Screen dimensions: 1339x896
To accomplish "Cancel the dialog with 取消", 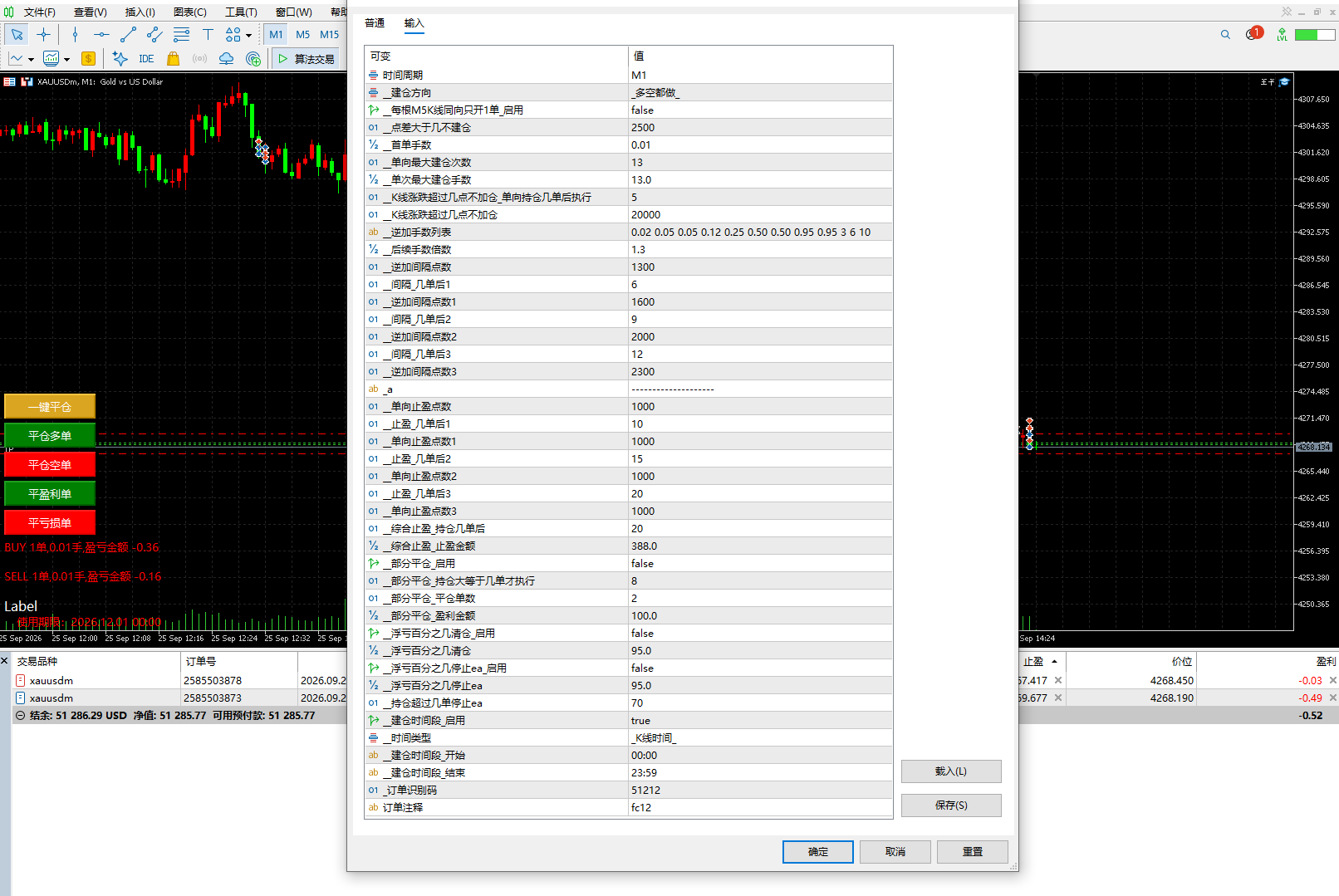I will pyautogui.click(x=895, y=852).
